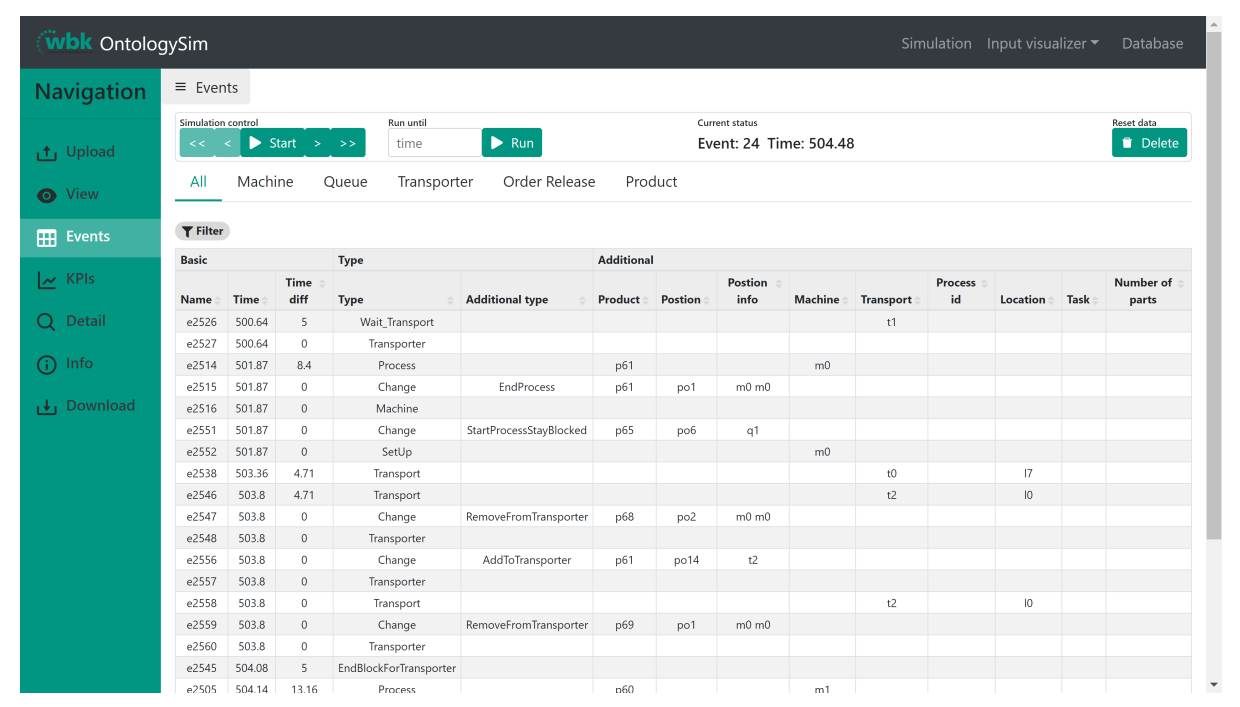The height and width of the screenshot is (707, 1240).
Task: Switch to the Machine tab
Action: [x=265, y=182]
